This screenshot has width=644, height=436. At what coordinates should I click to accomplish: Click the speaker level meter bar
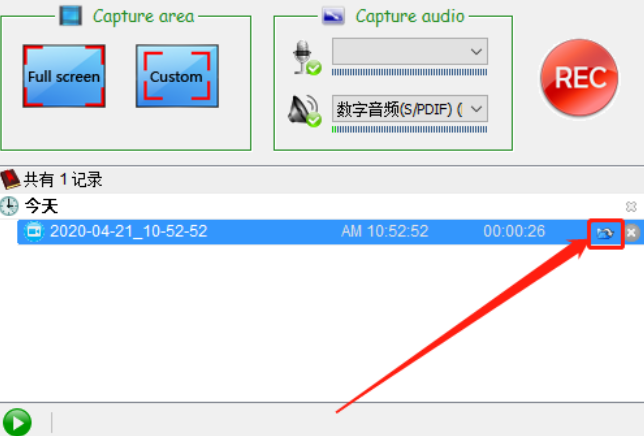(x=409, y=130)
